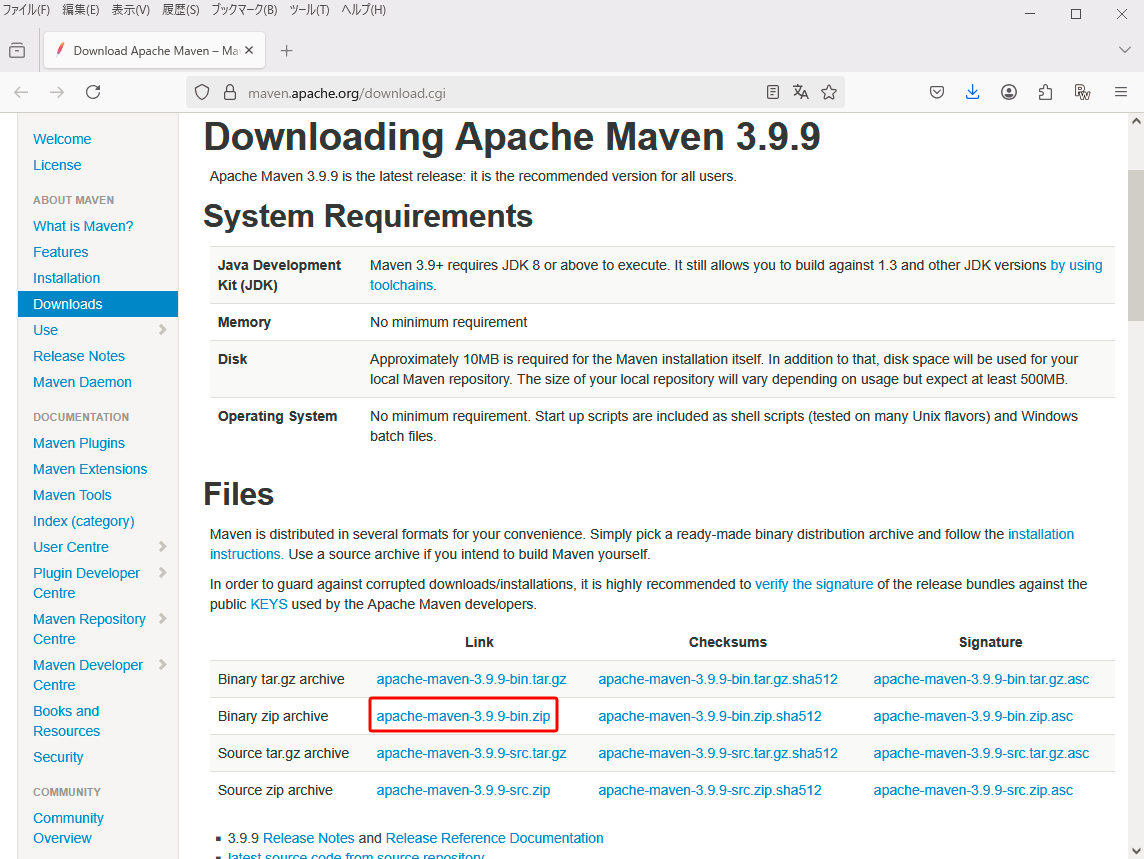Expand User Centre submenu chevron
Viewport: 1144px width, 859px height.
[x=163, y=547]
